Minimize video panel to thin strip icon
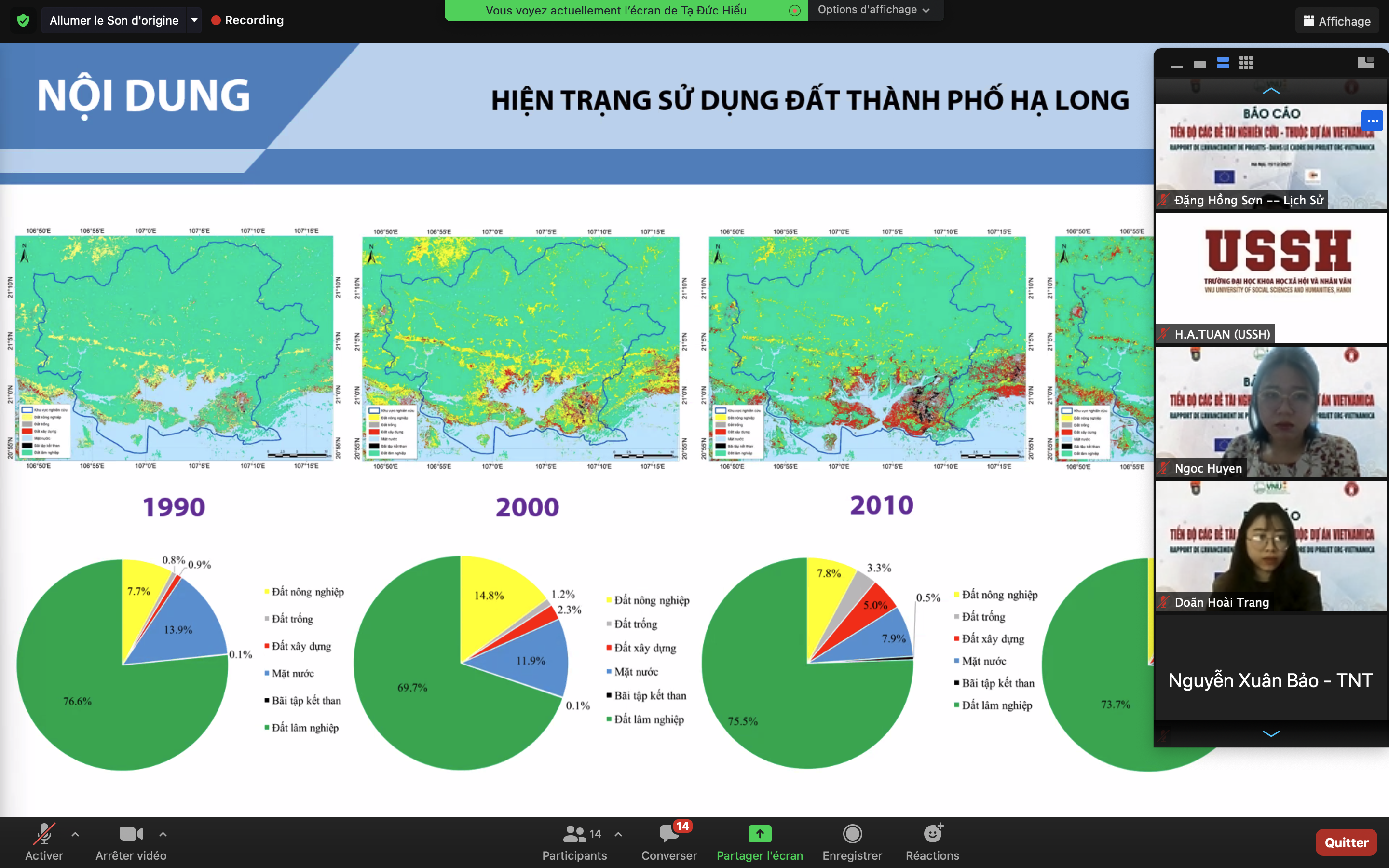 click(1177, 66)
